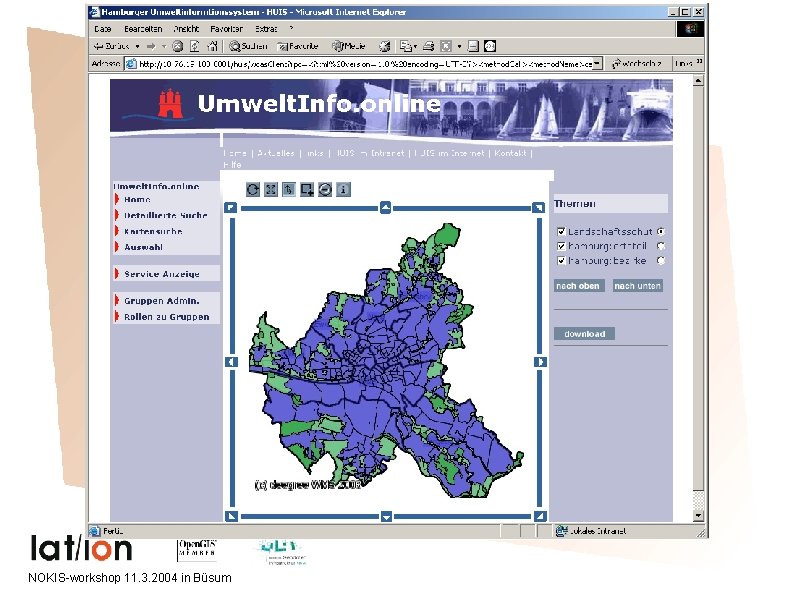Click the page scrollbar down arrow

point(698,516)
